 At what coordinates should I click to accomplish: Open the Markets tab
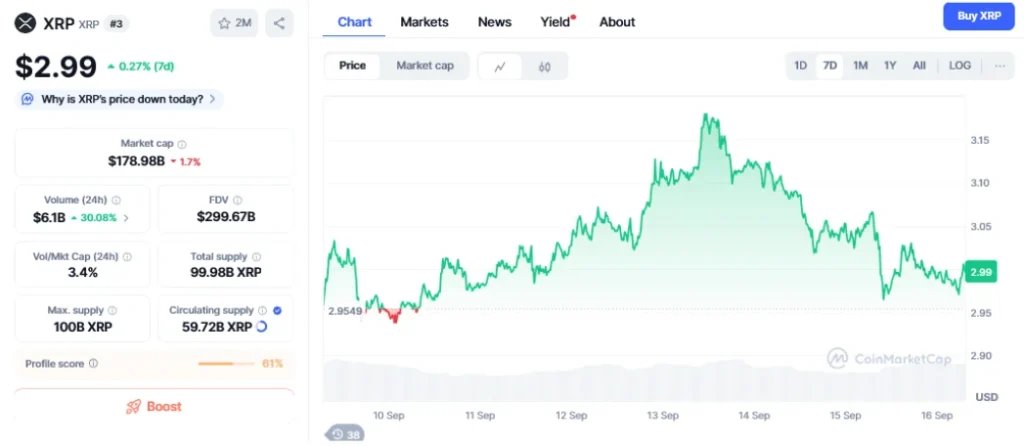coord(424,22)
